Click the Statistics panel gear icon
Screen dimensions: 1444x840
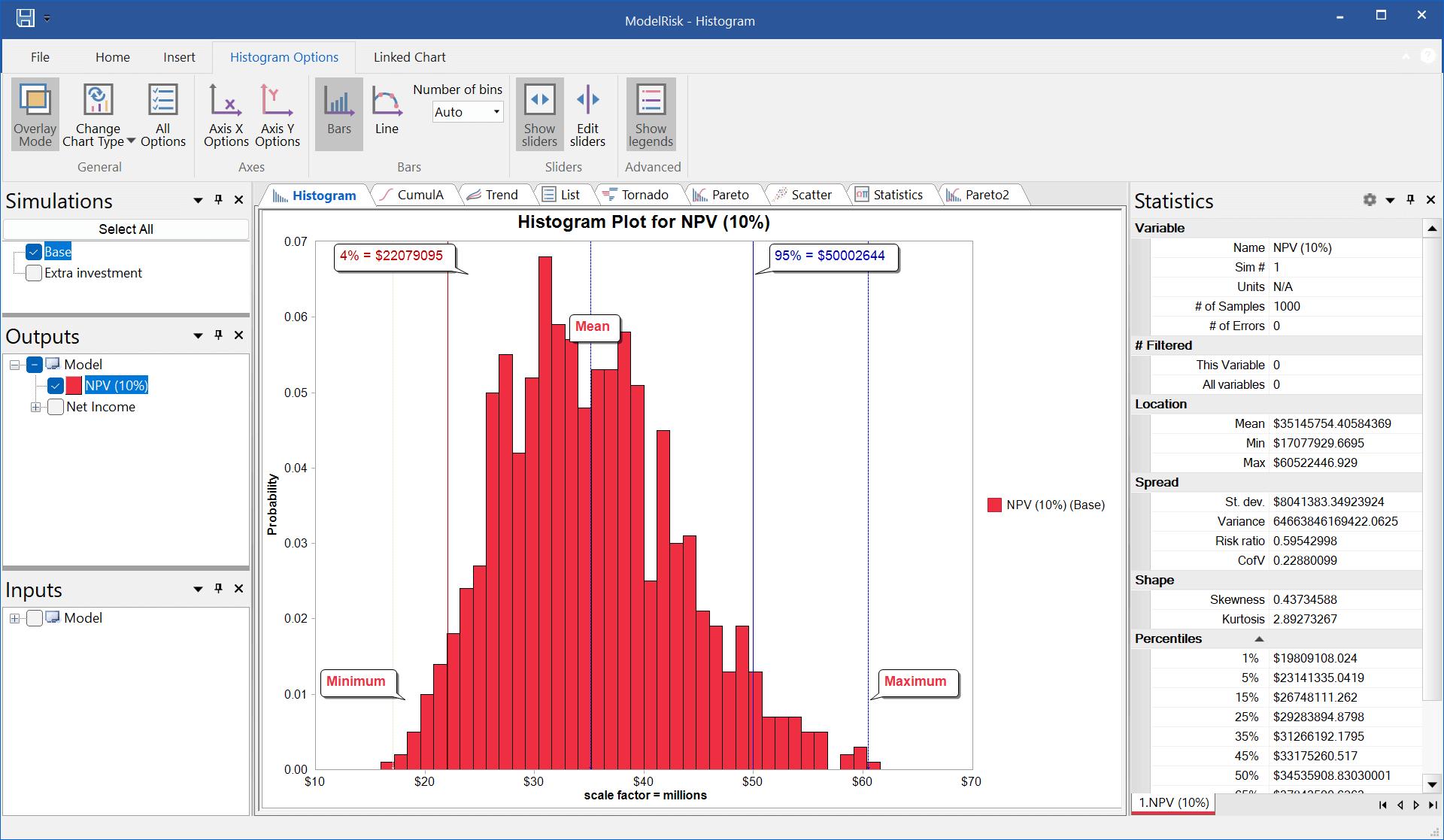click(x=1370, y=200)
